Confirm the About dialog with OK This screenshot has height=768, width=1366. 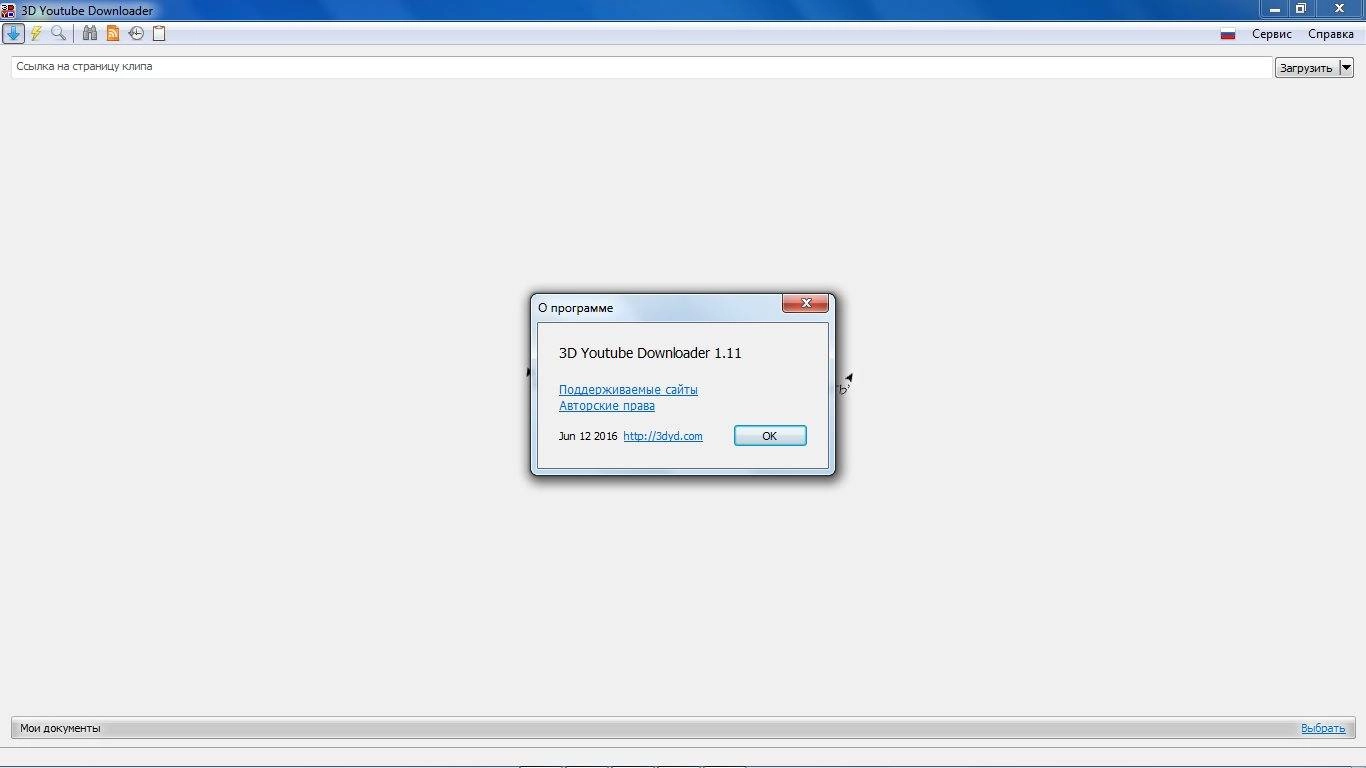tap(770, 436)
